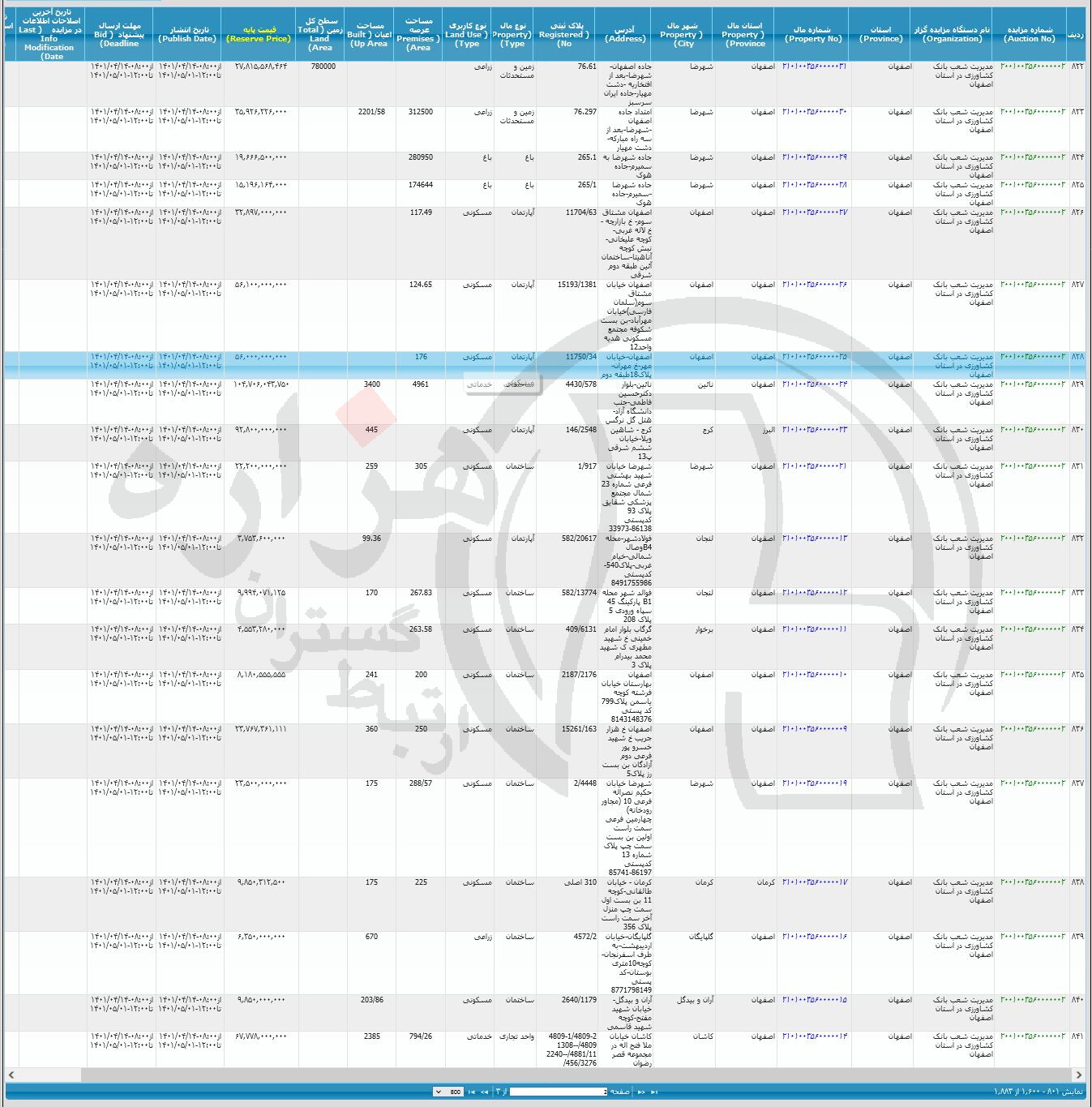Sort by the yellow Reserve Price header
Viewport: 1092px width, 1107px height.
[259, 34]
